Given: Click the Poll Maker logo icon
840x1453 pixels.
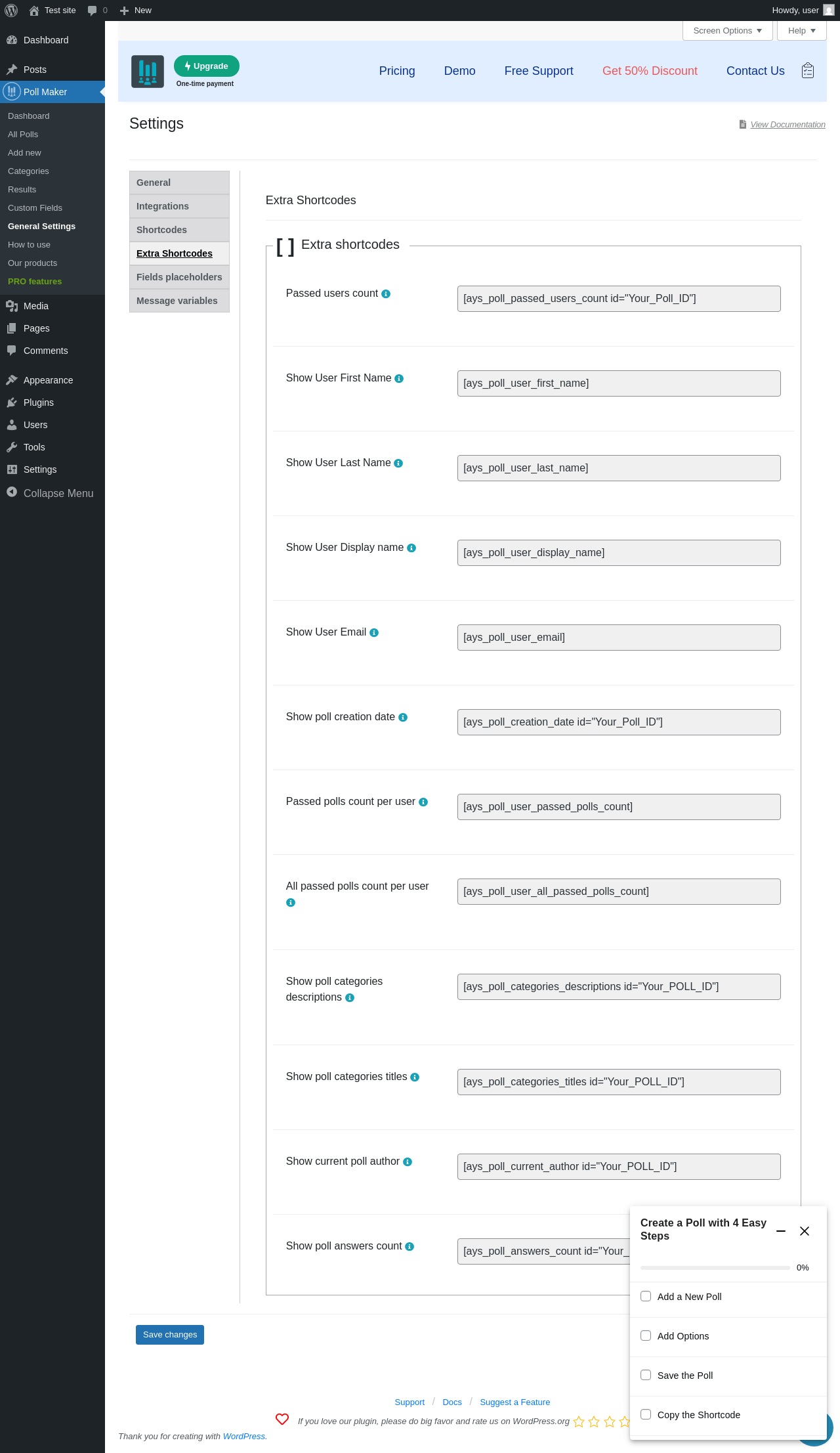Looking at the screenshot, I should [148, 72].
